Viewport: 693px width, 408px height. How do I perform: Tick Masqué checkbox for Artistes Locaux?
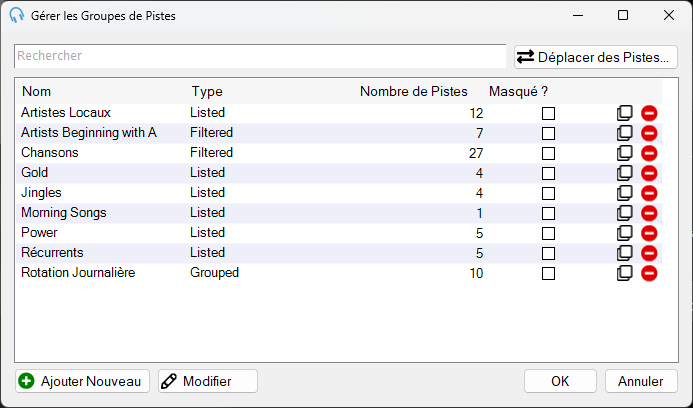click(548, 114)
